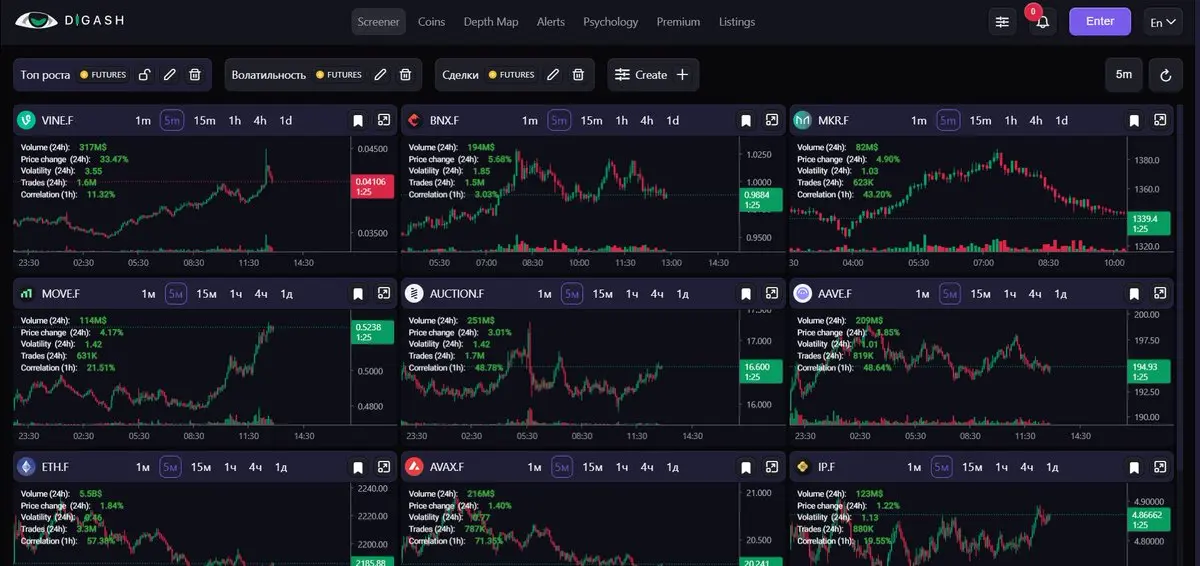This screenshot has width=1200, height=566.
Task: Expand the VINE.F chart fullscreen
Action: pyautogui.click(x=384, y=121)
